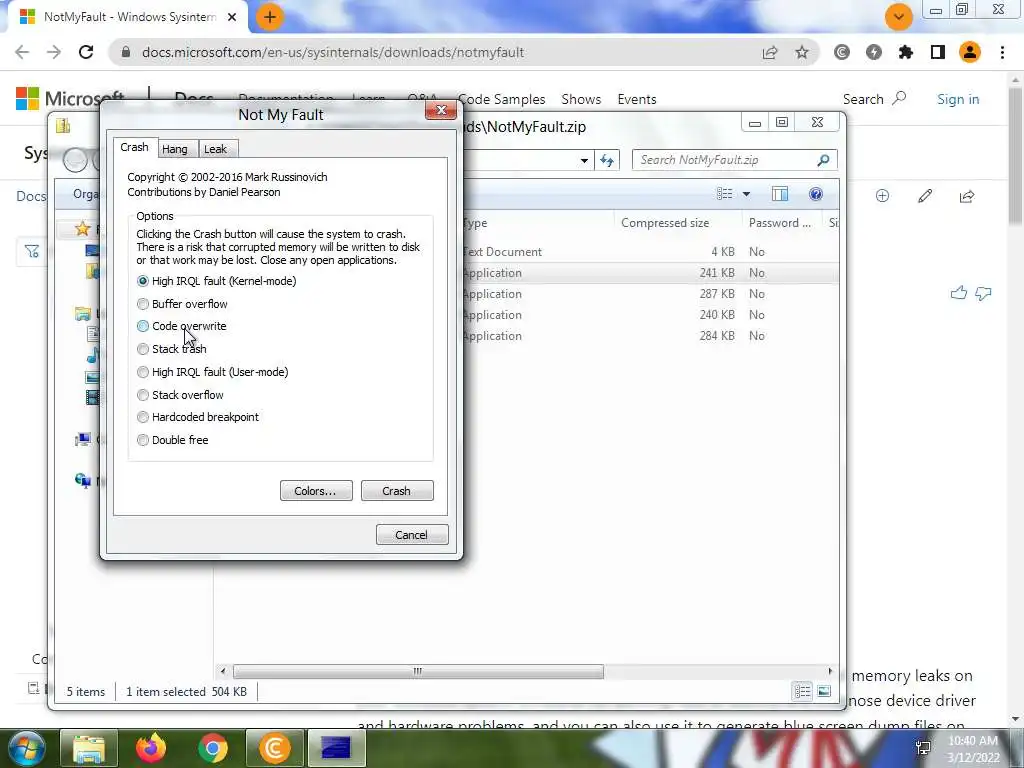Screen dimensions: 1024x768
Task: Click Search on Microsoft Docs
Action: coord(874,99)
